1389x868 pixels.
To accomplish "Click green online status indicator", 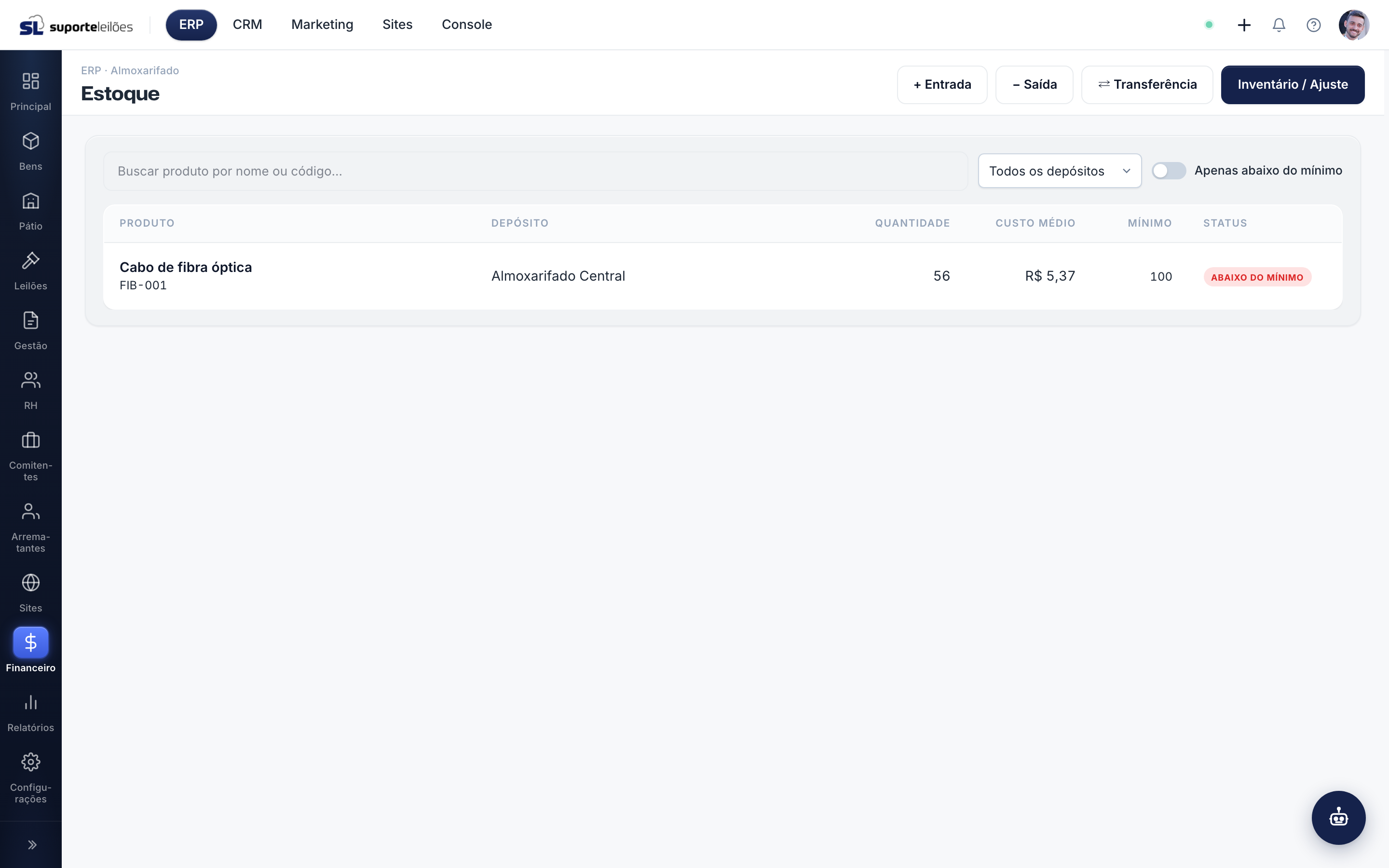I will click(1209, 25).
